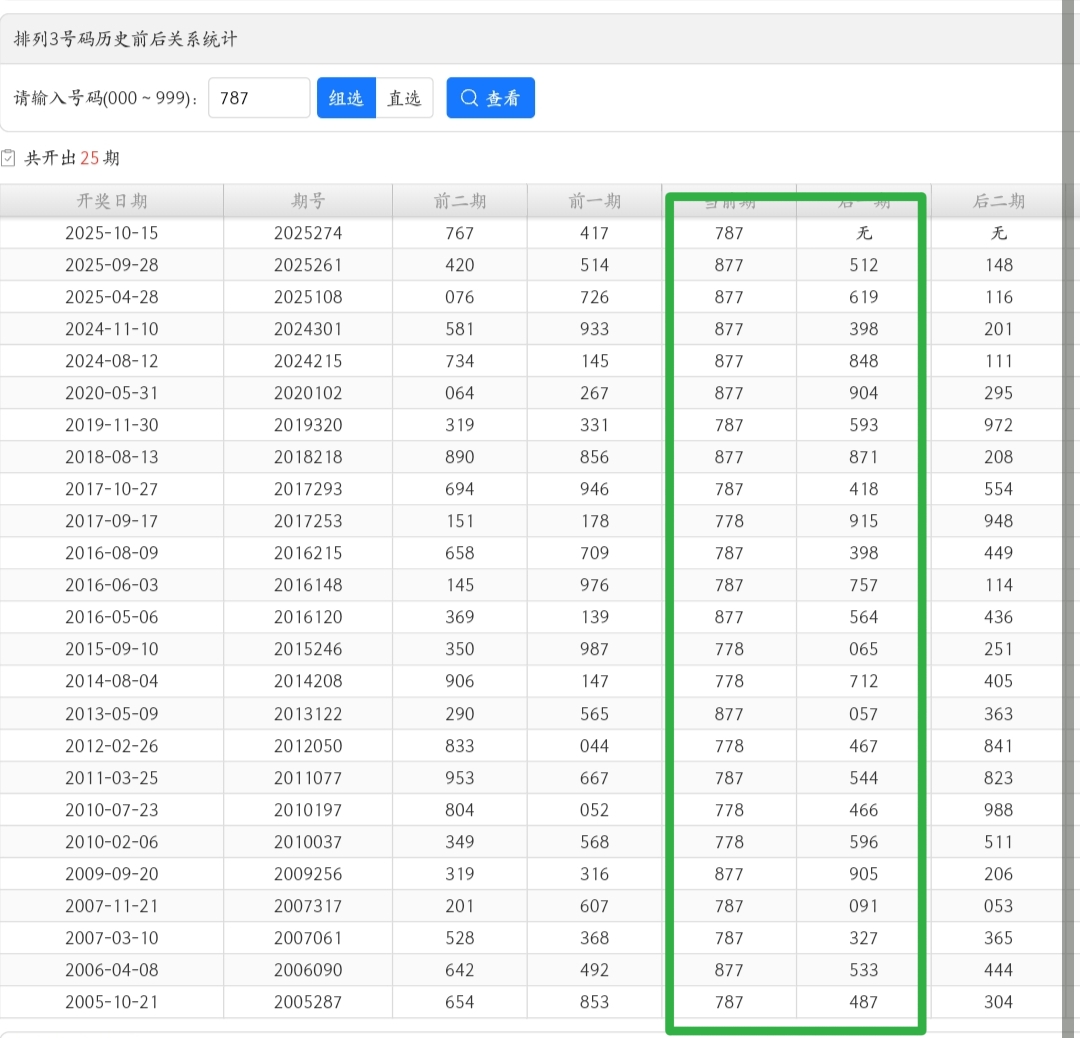Image resolution: width=1080 pixels, height=1038 pixels.
Task: Click issue number 2007317
Action: [x=308, y=906]
